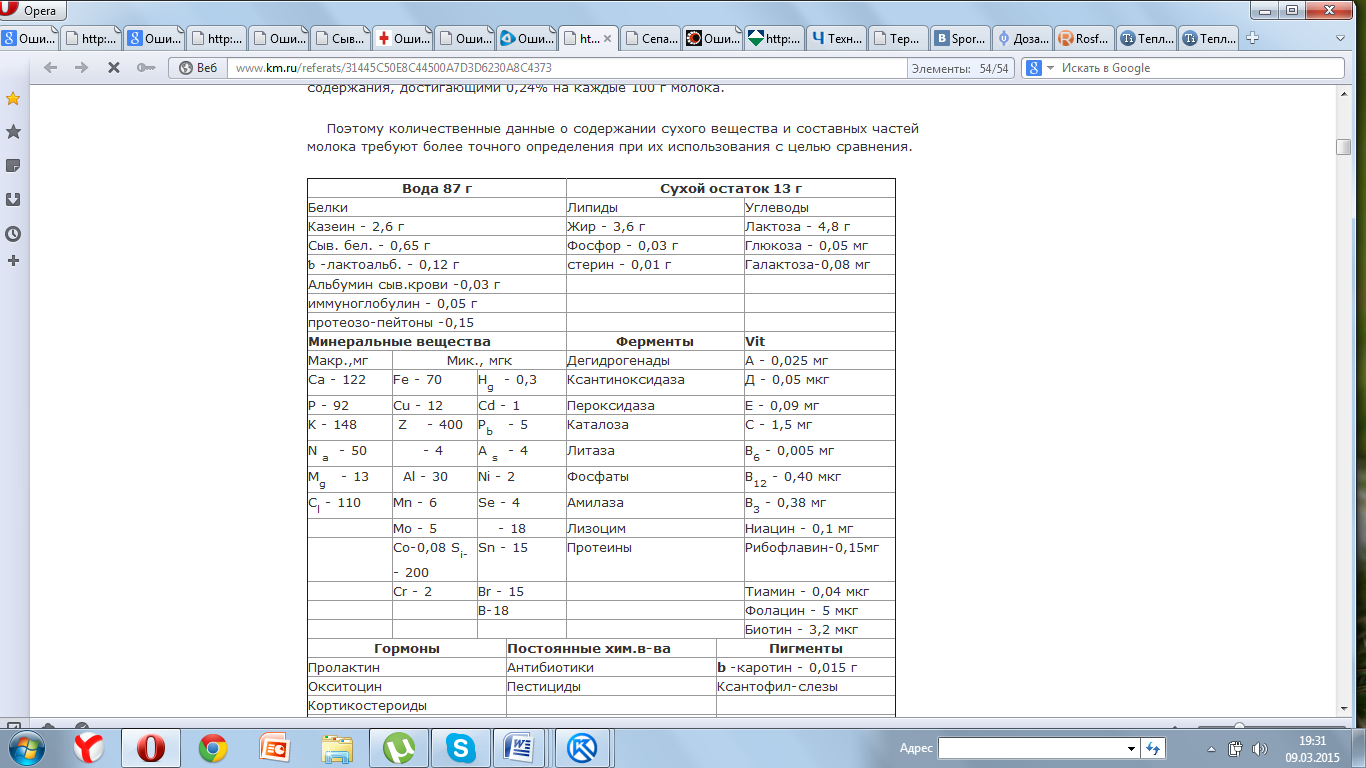Open the Google search engine dropdown
The height and width of the screenshot is (768, 1366).
click(1039, 68)
